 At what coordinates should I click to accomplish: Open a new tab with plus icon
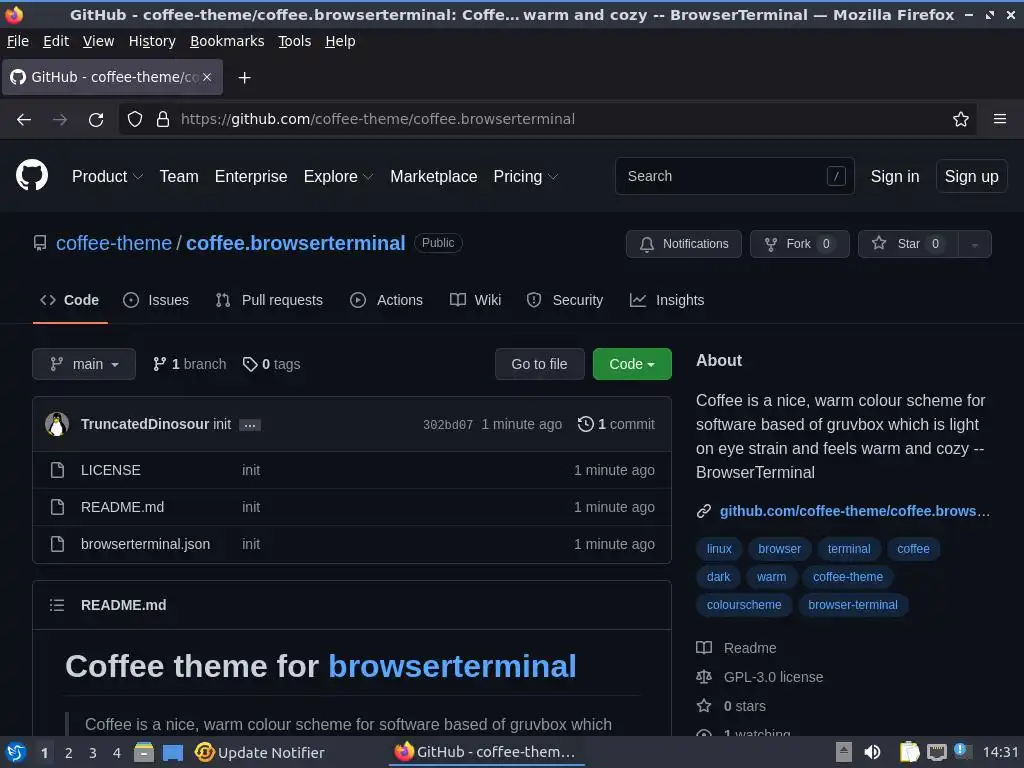pos(244,78)
